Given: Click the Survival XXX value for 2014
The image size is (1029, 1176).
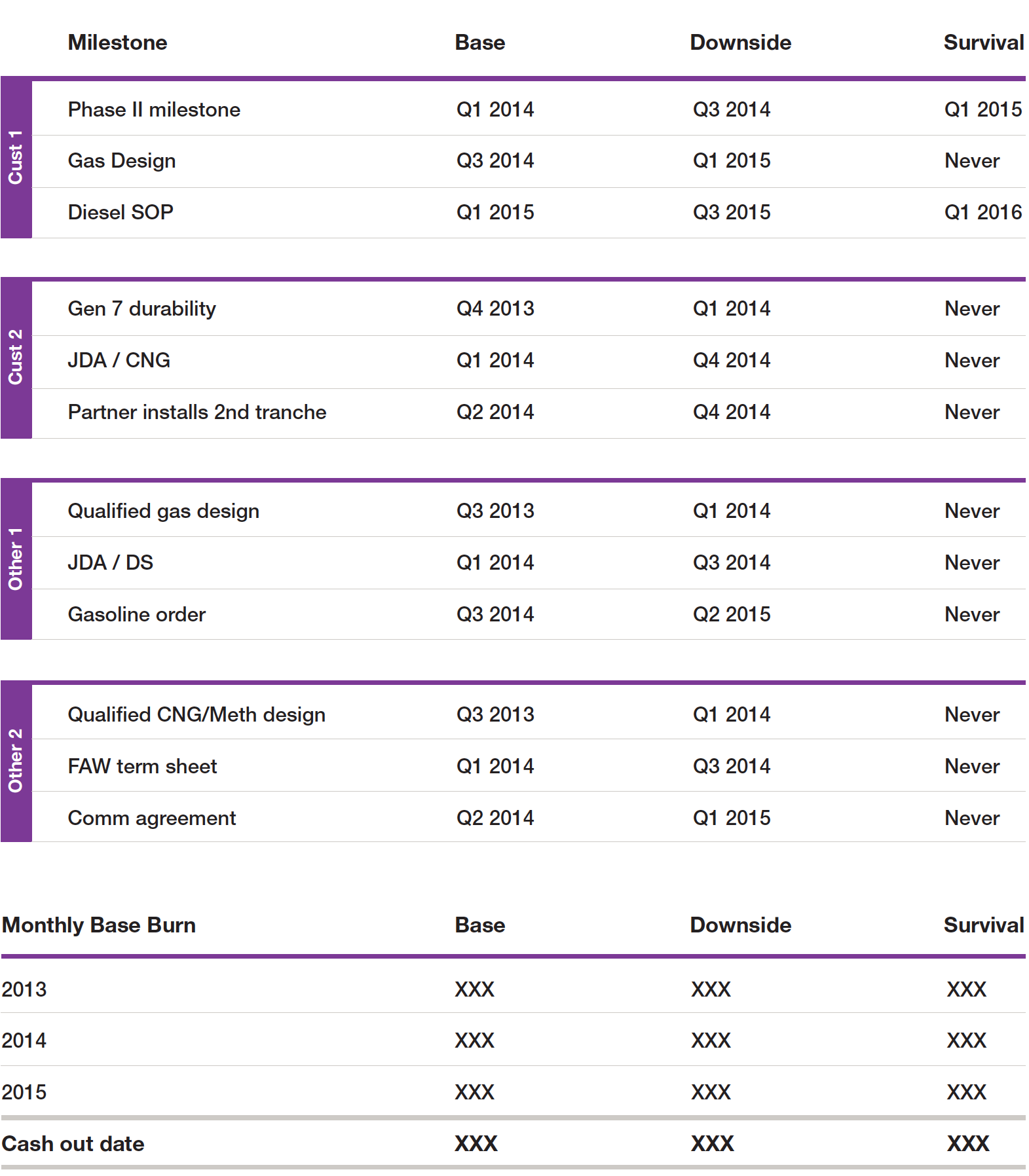Looking at the screenshot, I should [967, 1040].
